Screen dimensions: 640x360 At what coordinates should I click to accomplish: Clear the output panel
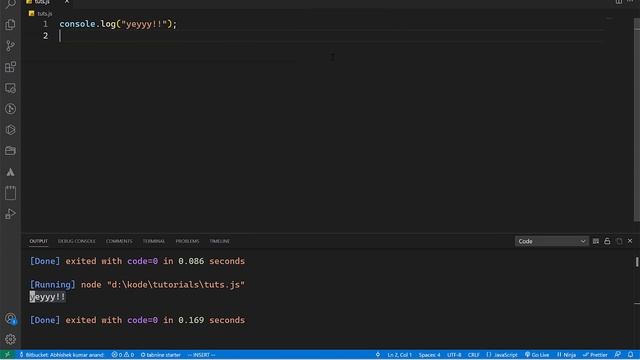(x=596, y=241)
